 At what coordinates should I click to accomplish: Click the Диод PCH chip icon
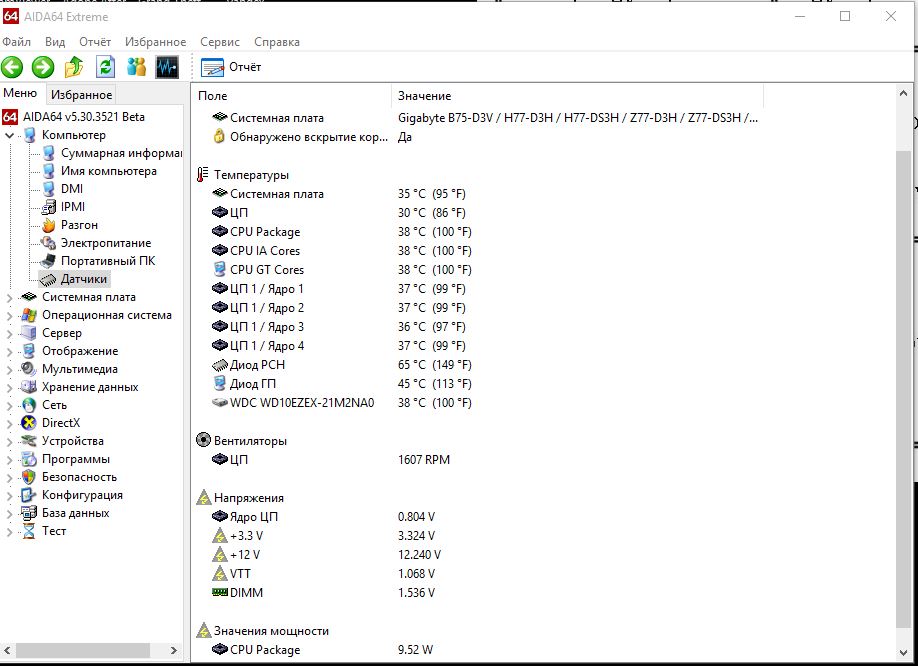pos(220,365)
